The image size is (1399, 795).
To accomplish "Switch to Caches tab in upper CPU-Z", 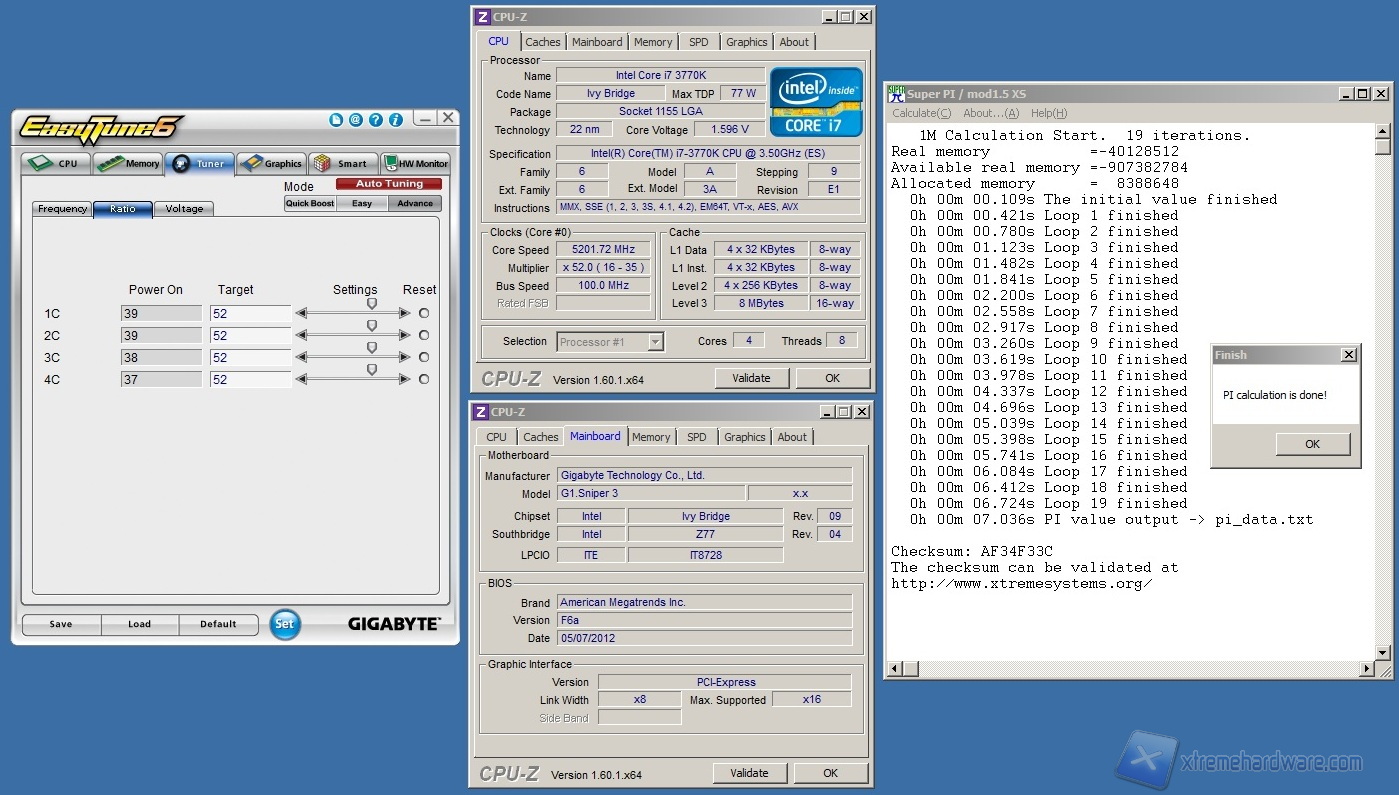I will [543, 42].
